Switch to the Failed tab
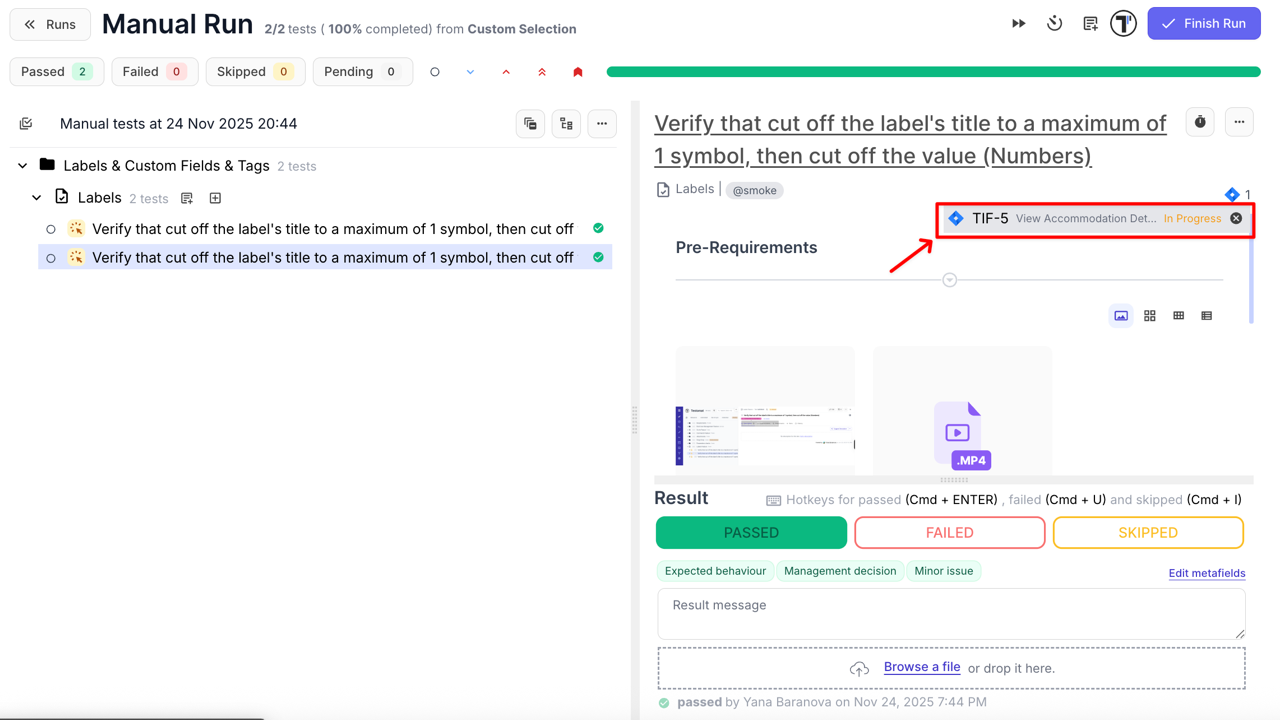 coord(154,71)
